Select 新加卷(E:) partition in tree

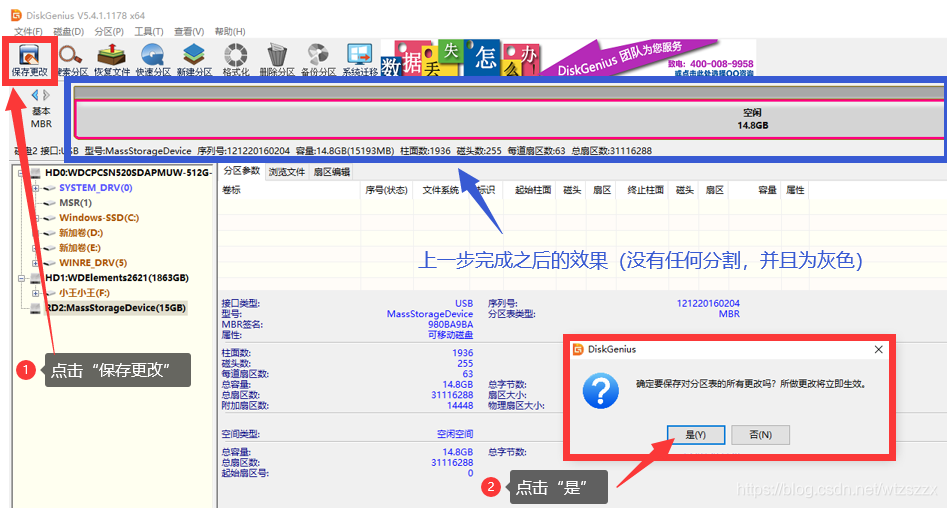coord(80,248)
